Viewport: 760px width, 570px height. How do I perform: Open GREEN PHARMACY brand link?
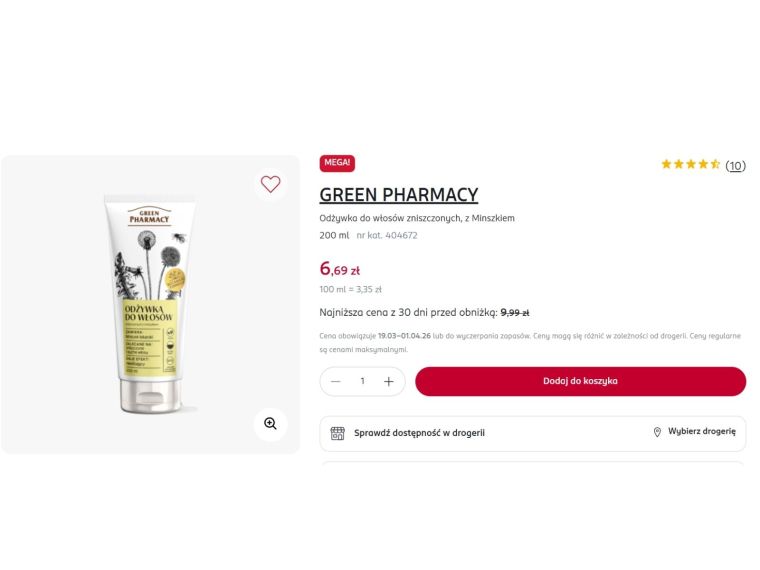(x=399, y=195)
